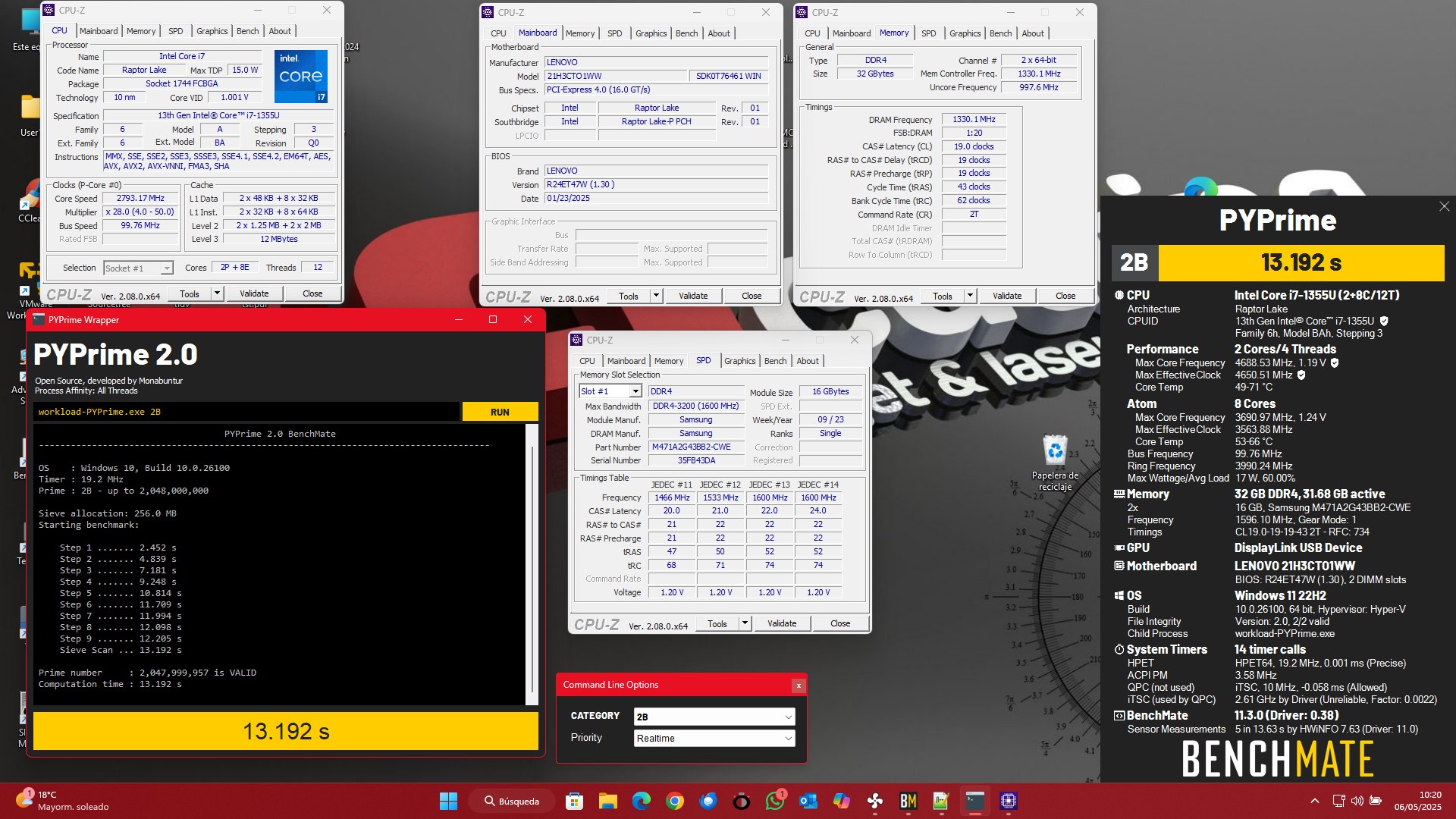
Task: Open the volume control in system tray
Action: click(1357, 801)
